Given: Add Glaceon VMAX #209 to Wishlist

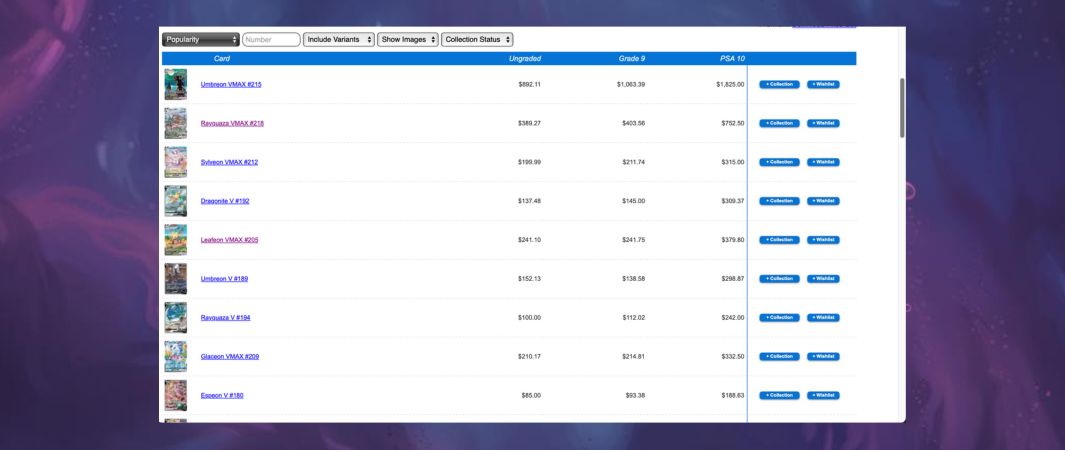Looking at the screenshot, I should coord(823,356).
